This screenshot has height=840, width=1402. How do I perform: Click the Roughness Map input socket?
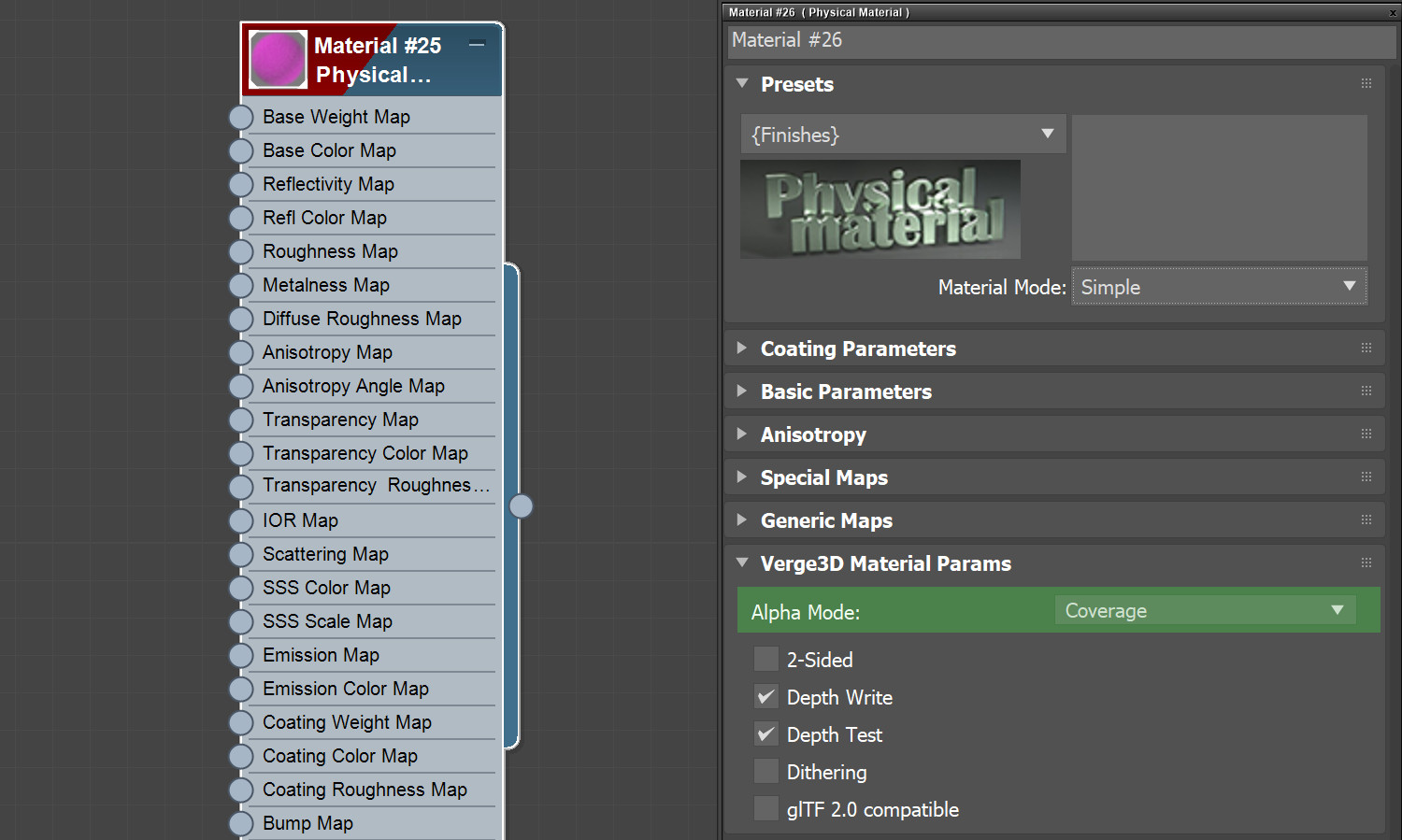point(241,251)
